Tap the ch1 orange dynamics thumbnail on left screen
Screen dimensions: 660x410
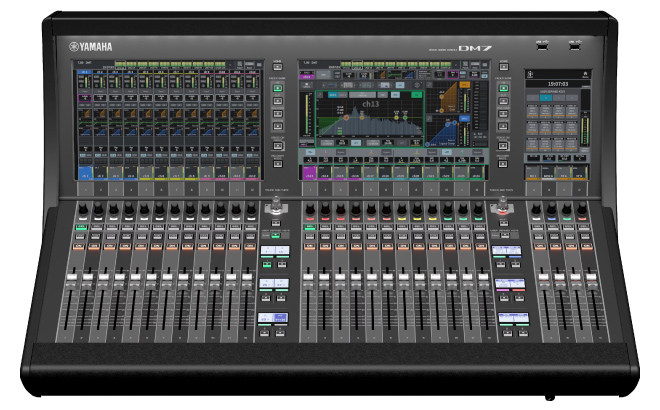[85, 114]
